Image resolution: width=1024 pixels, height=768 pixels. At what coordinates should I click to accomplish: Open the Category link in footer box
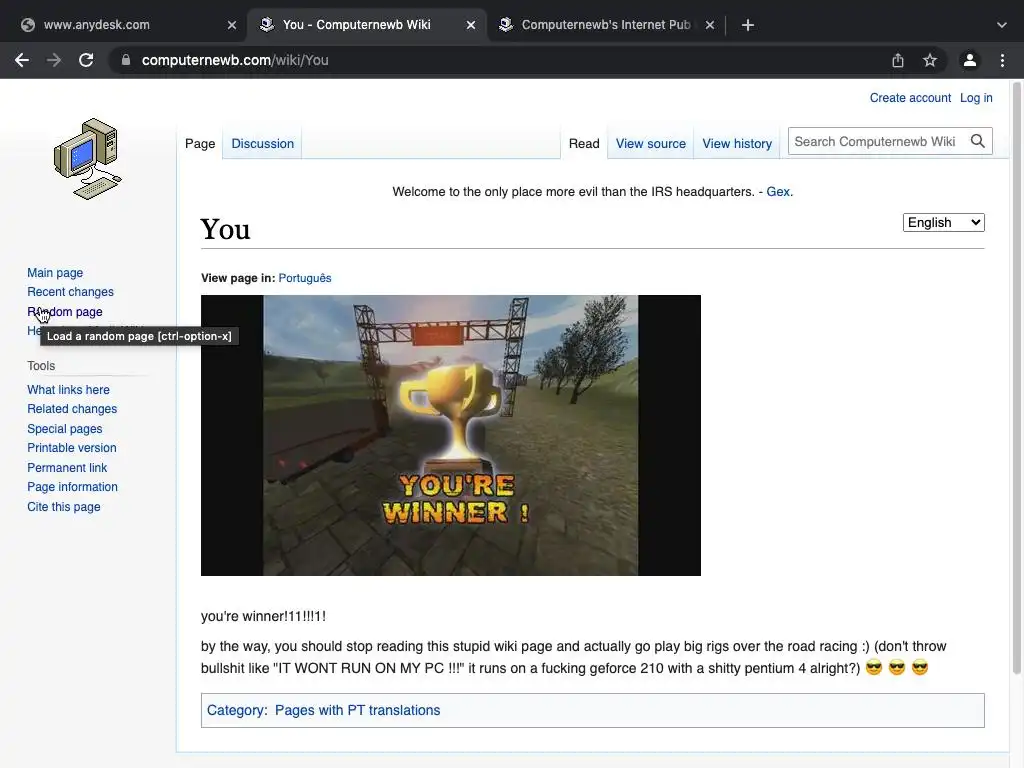pos(236,711)
